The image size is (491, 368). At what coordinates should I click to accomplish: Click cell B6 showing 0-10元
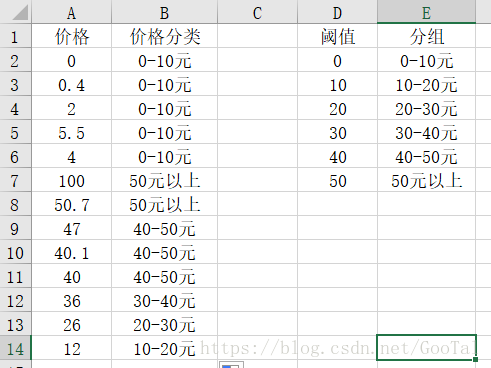[x=164, y=156]
